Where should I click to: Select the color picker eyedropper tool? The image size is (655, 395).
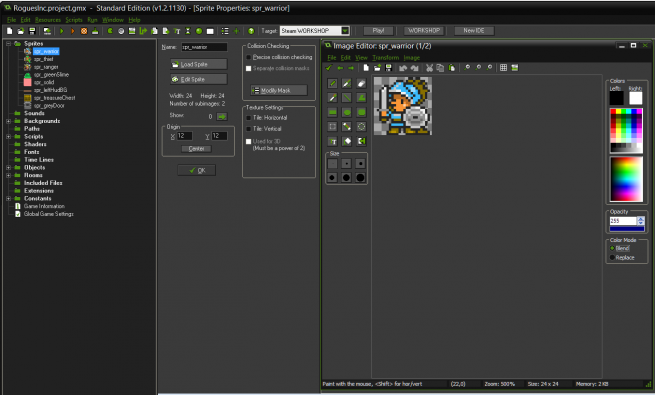(333, 98)
